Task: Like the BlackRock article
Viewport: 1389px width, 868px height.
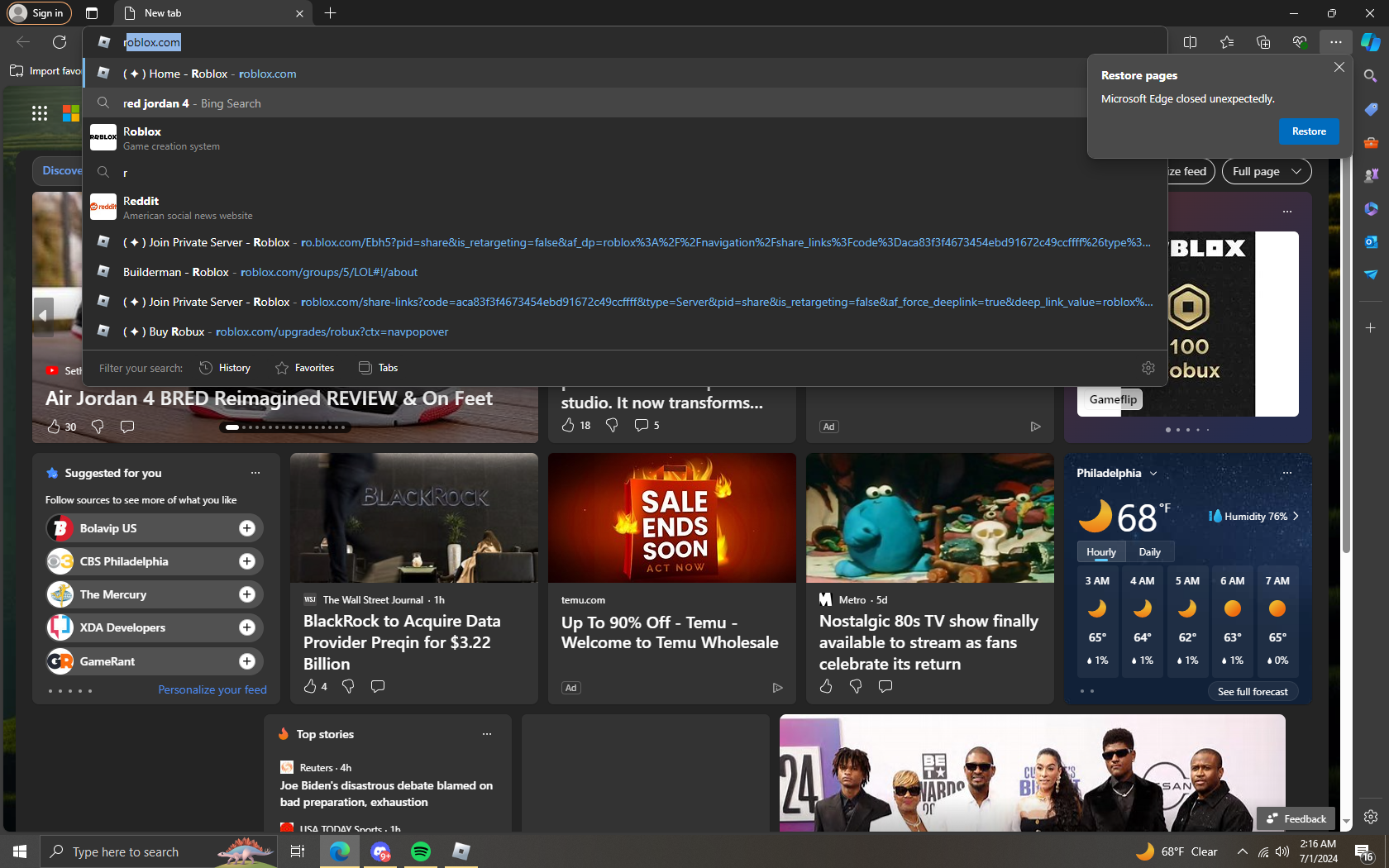Action: [310, 686]
